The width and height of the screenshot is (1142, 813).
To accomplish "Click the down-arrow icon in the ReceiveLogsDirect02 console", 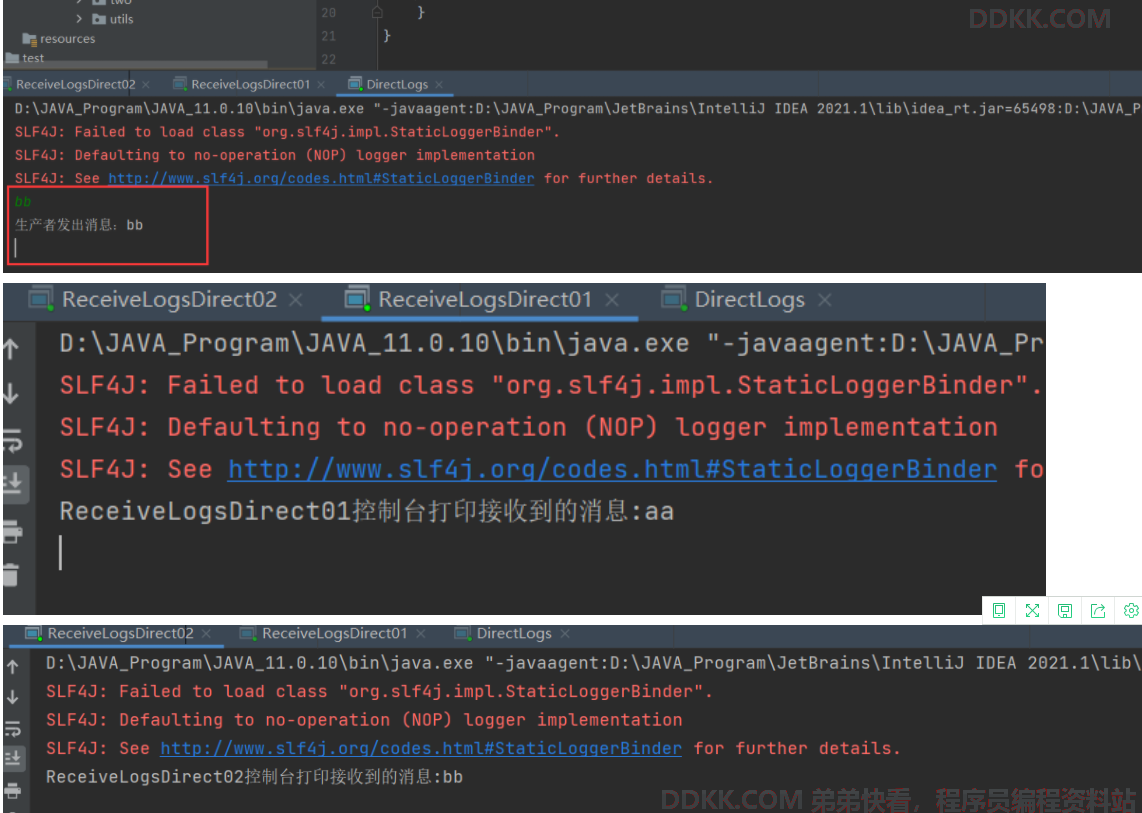I will 12,697.
